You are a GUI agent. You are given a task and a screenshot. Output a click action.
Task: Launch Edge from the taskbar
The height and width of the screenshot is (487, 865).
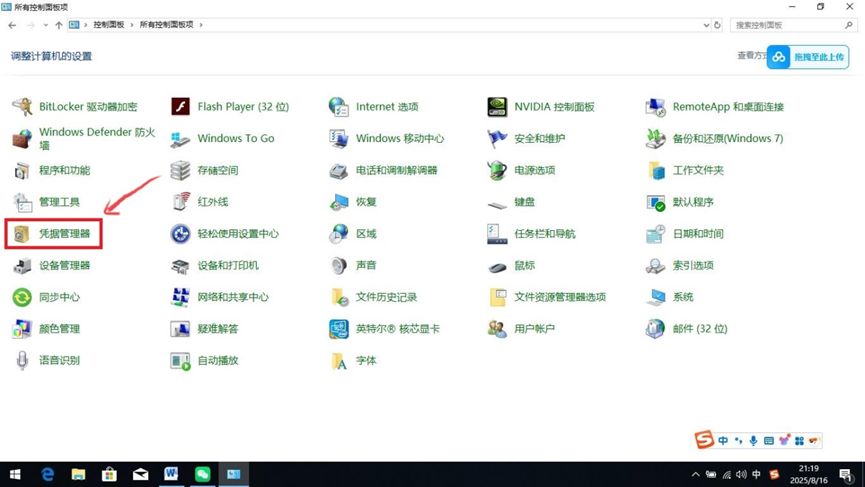pos(48,474)
